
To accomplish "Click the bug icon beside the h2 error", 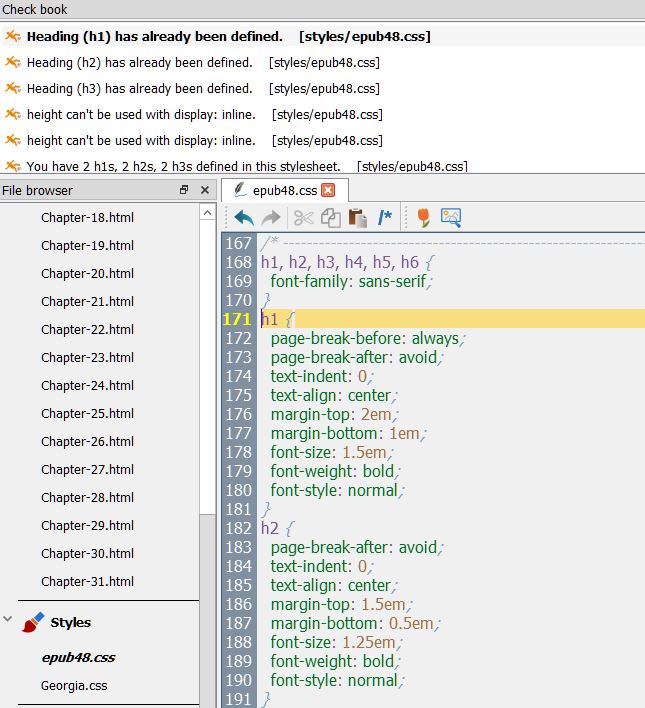I will pos(13,62).
